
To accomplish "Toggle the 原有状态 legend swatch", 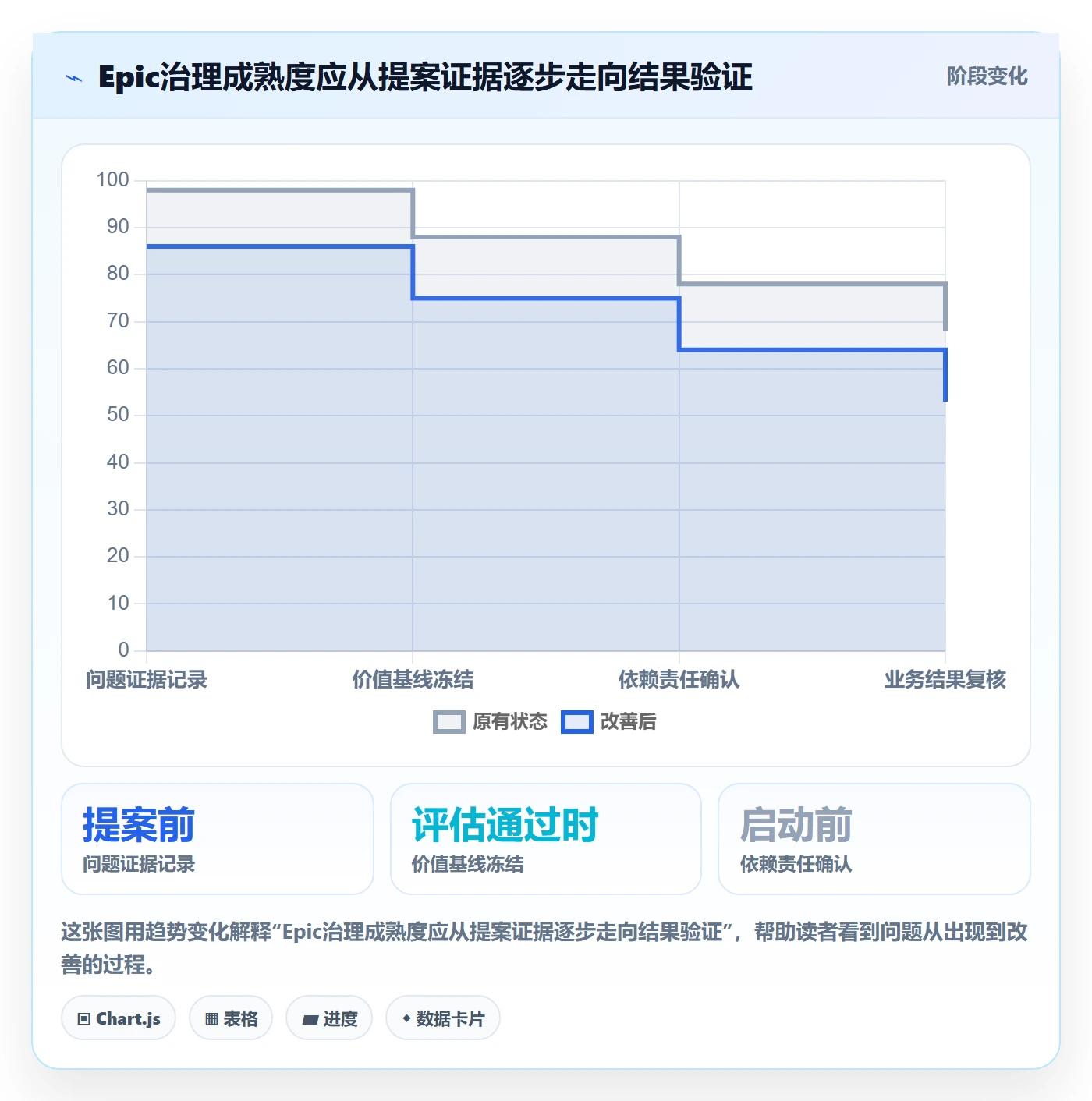I will [x=448, y=722].
